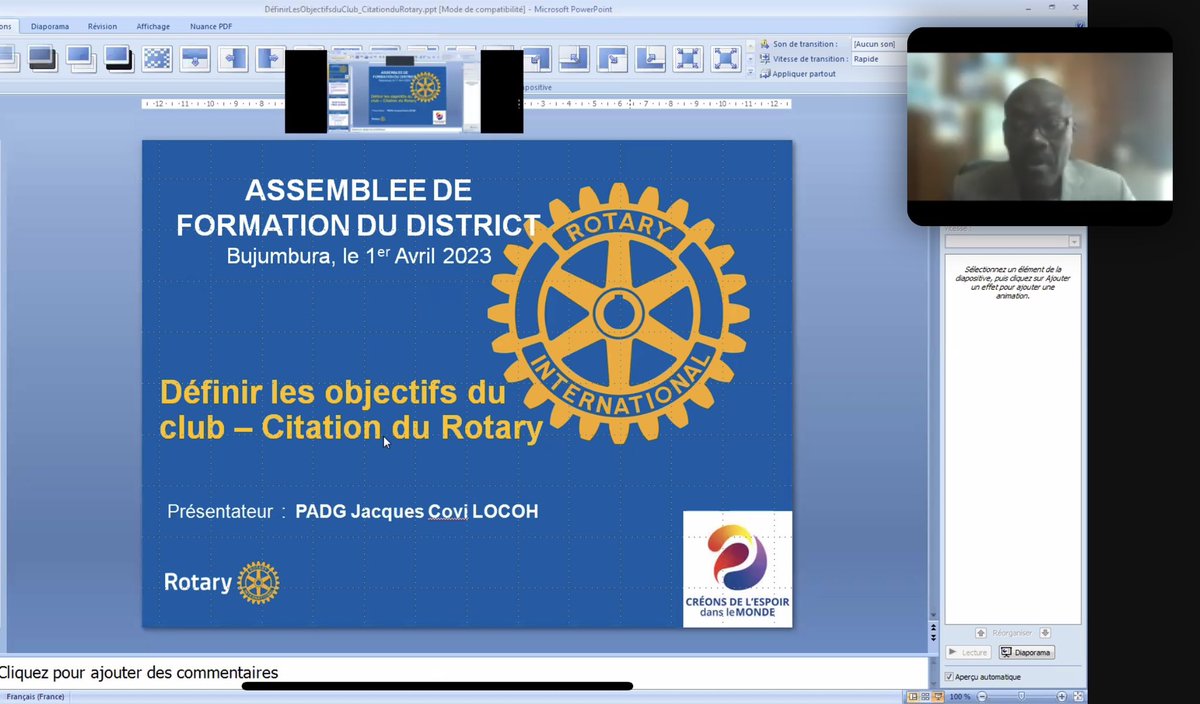Image resolution: width=1200 pixels, height=704 pixels.
Task: Choose corner transition with up-right arrow
Action: coord(650,59)
